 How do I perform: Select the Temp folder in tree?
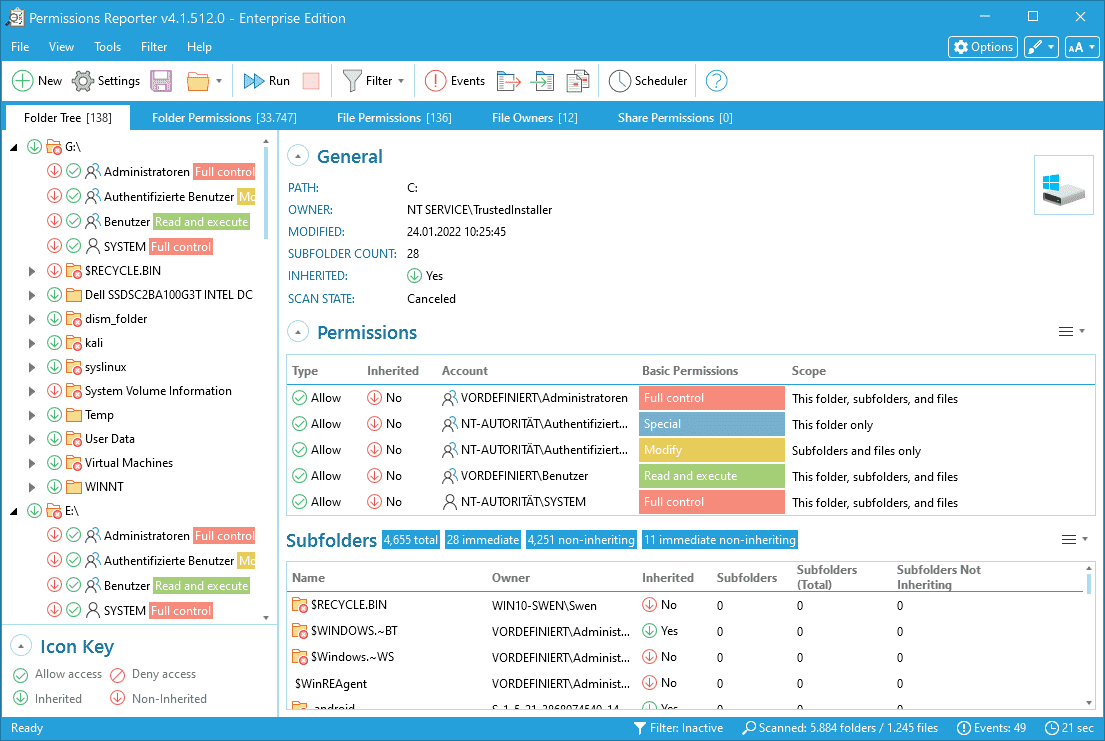(x=99, y=415)
